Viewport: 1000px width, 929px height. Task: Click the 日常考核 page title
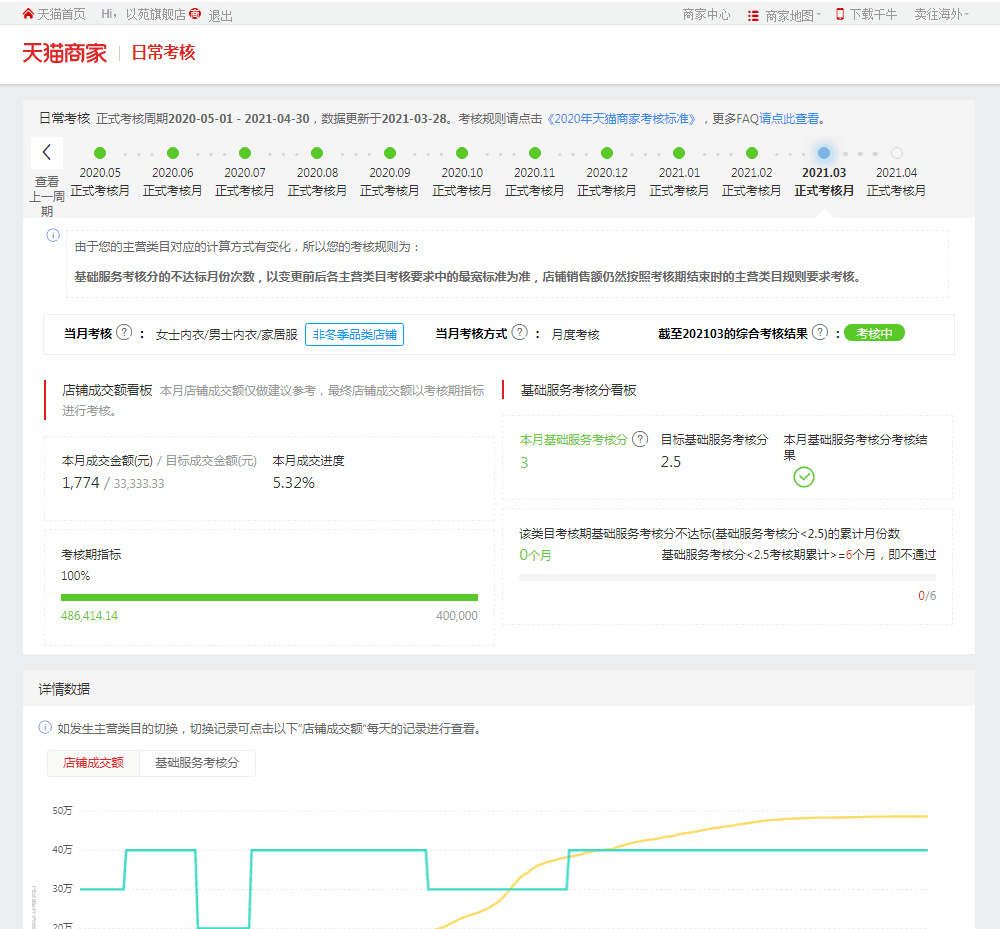(163, 53)
